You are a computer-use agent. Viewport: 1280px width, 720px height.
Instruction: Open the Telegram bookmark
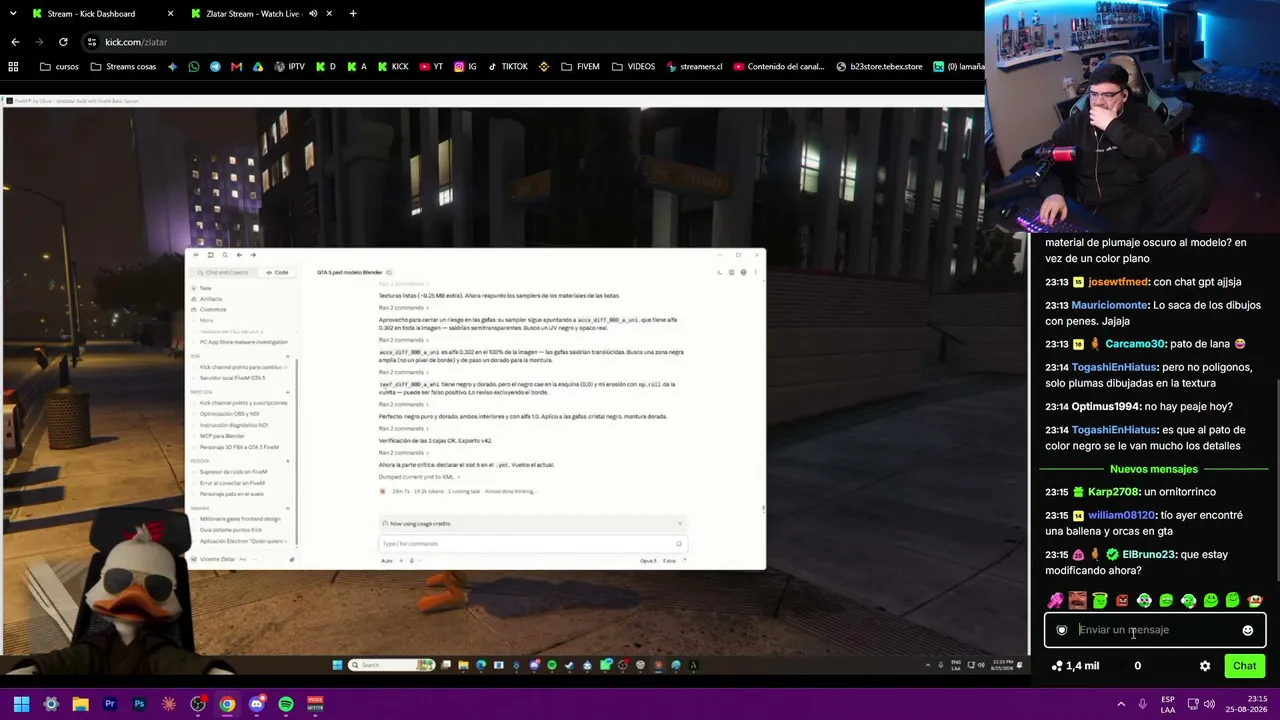coord(215,67)
